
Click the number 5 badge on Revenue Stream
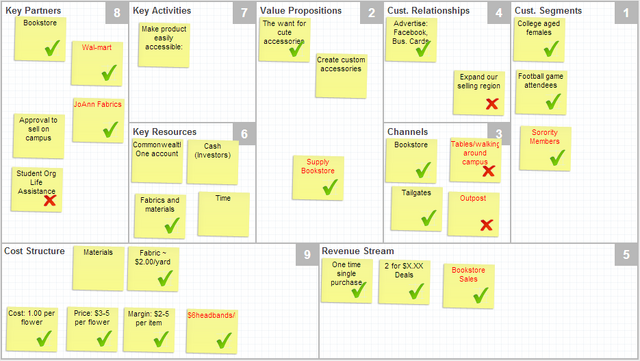coord(626,255)
